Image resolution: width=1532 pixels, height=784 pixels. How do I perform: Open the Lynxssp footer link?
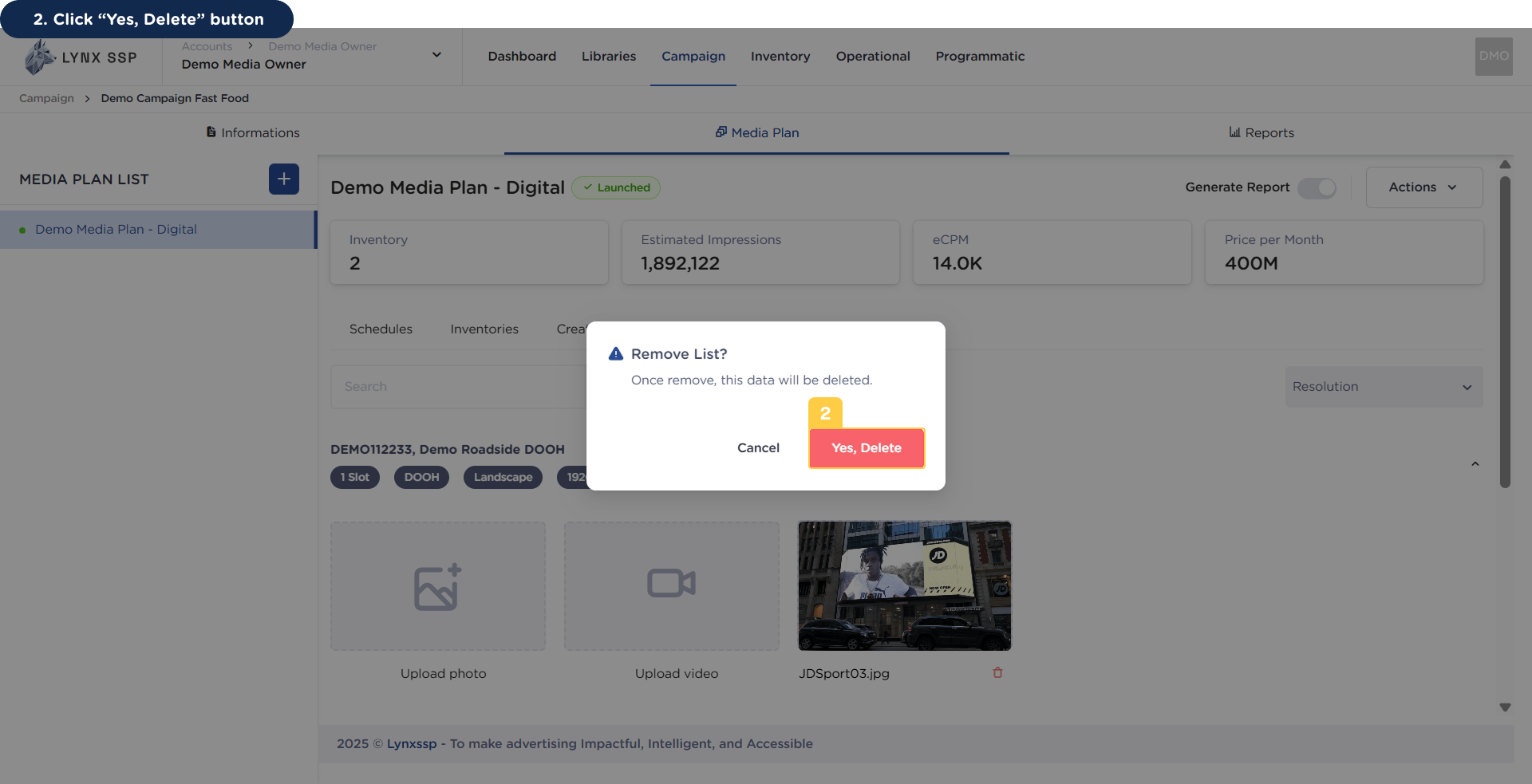412,744
